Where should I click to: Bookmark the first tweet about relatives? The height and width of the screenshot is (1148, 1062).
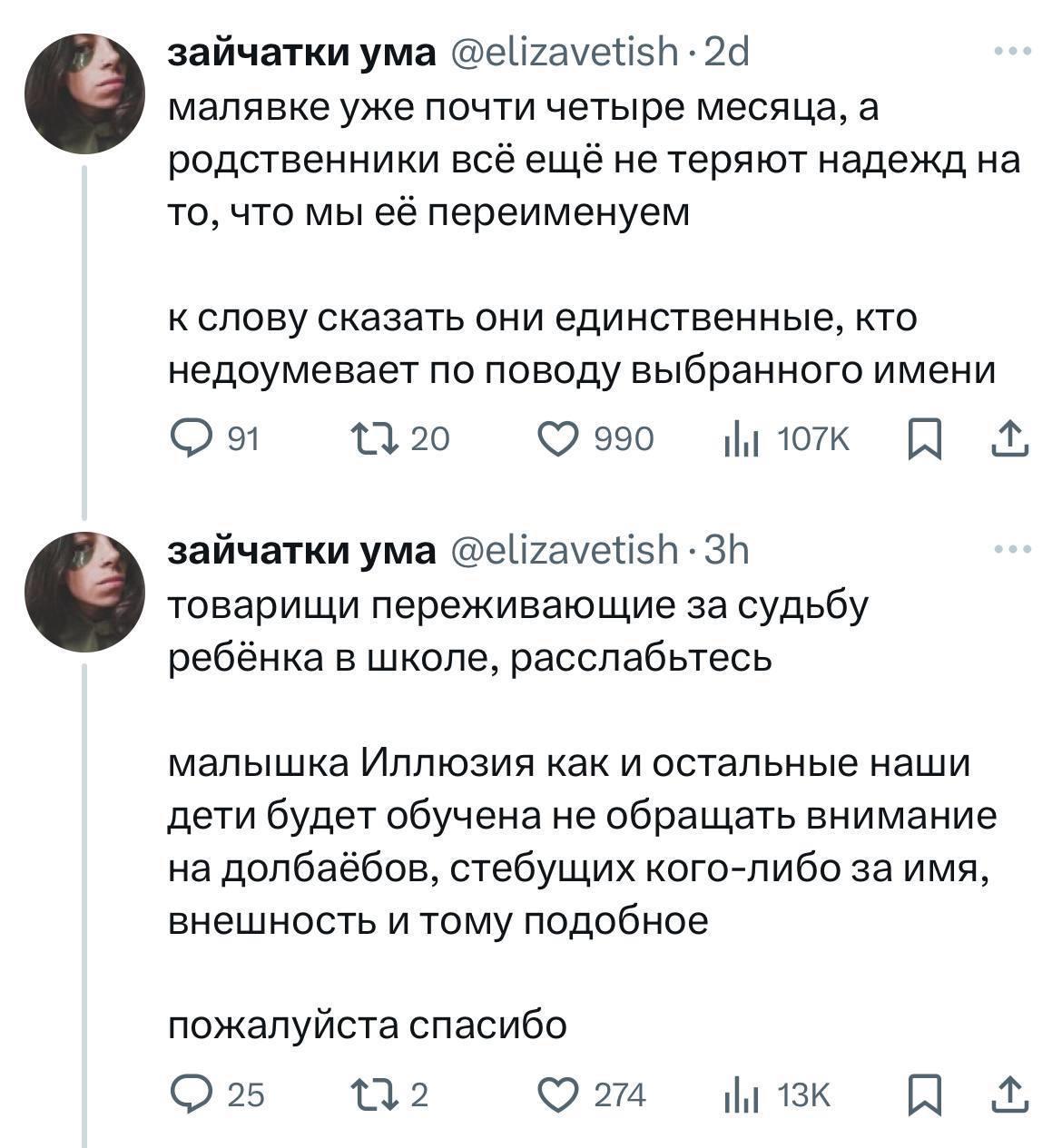coord(924,440)
